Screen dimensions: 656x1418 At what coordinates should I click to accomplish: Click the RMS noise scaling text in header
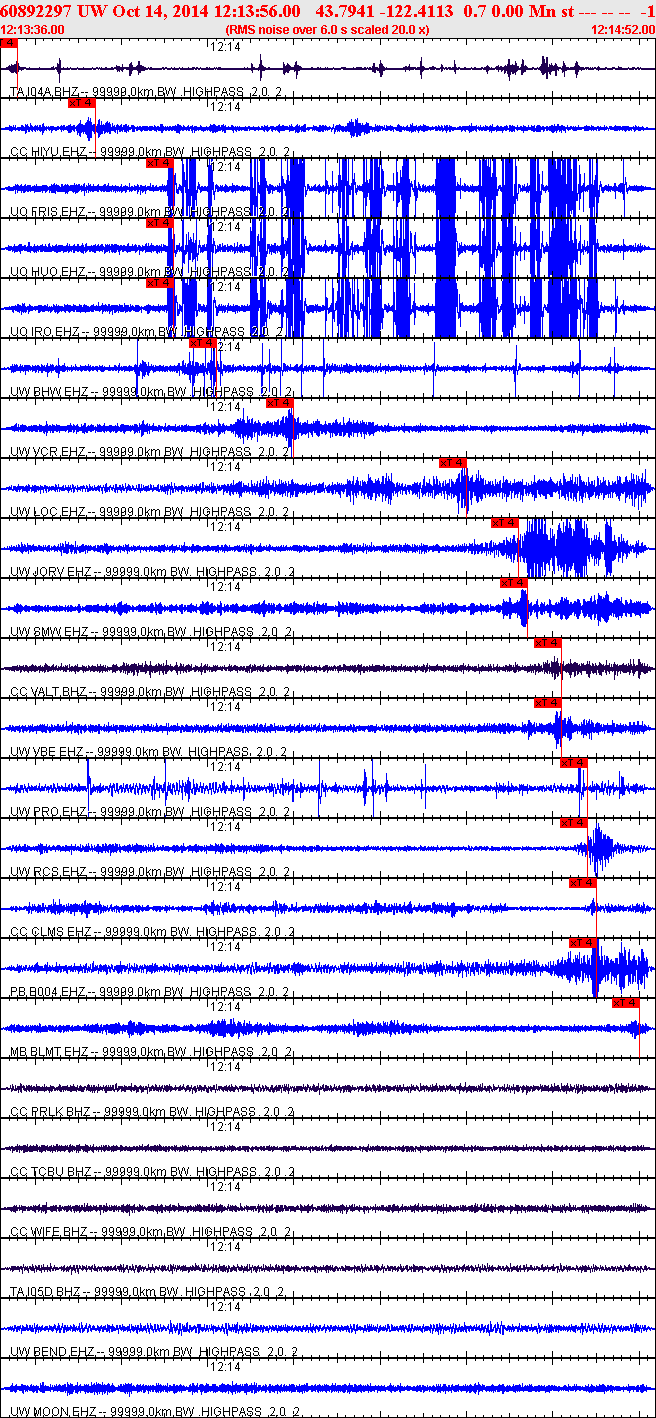(x=328, y=30)
